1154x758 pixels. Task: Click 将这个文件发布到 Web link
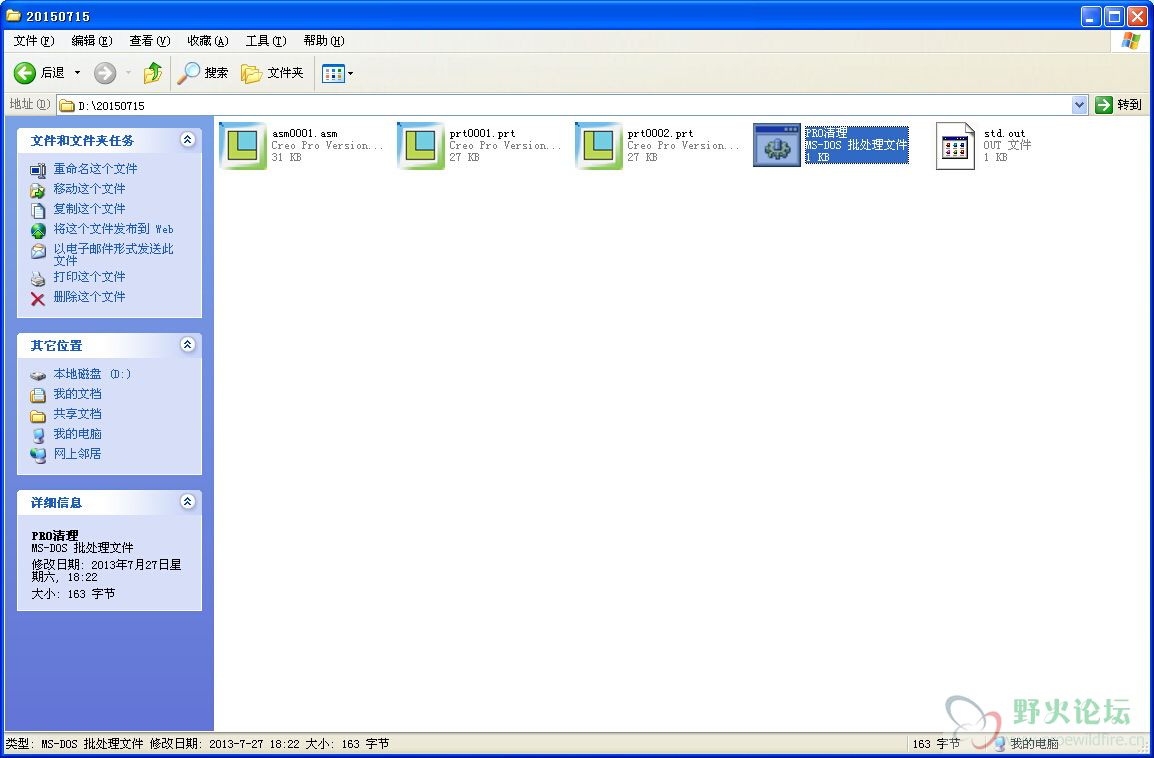click(x=113, y=229)
